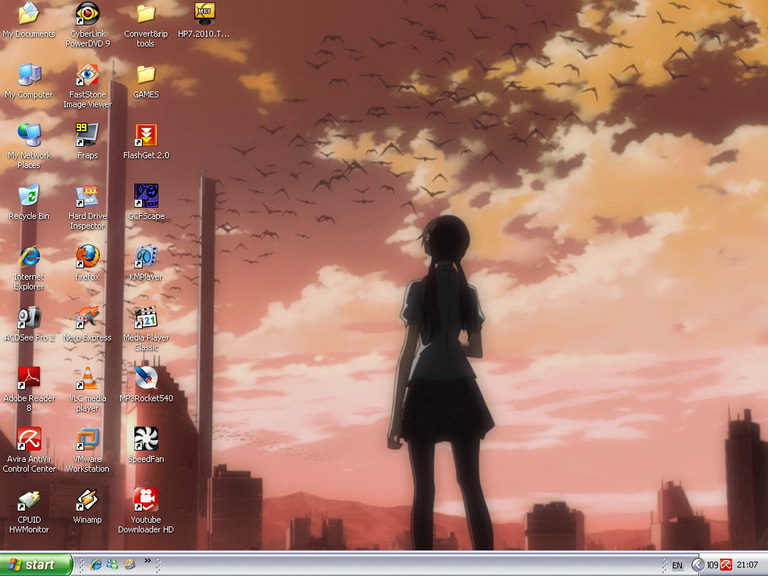The width and height of the screenshot is (768, 576).
Task: Click the second Quick Launch icon
Action: click(x=113, y=565)
